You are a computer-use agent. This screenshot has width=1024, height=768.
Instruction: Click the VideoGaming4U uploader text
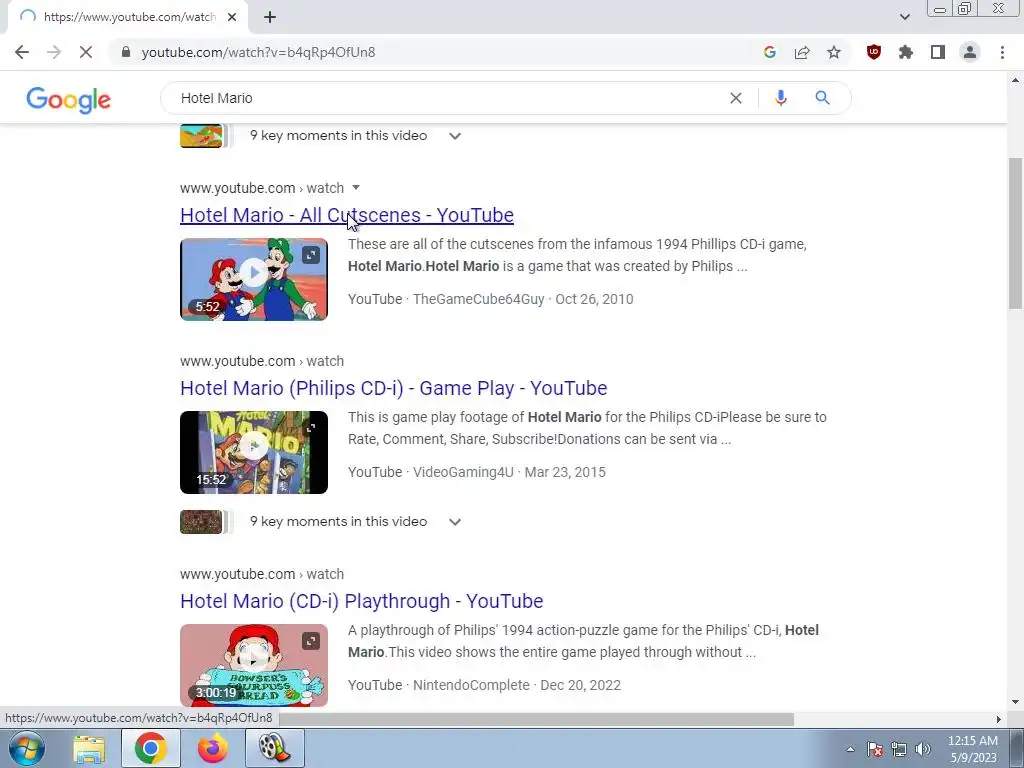[463, 472]
